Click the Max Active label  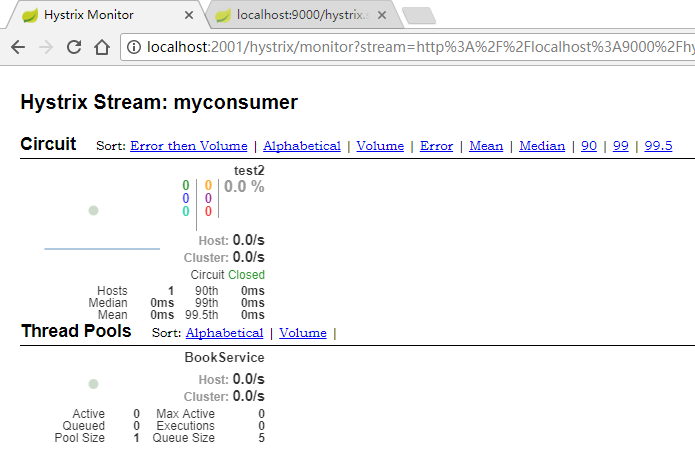(185, 414)
